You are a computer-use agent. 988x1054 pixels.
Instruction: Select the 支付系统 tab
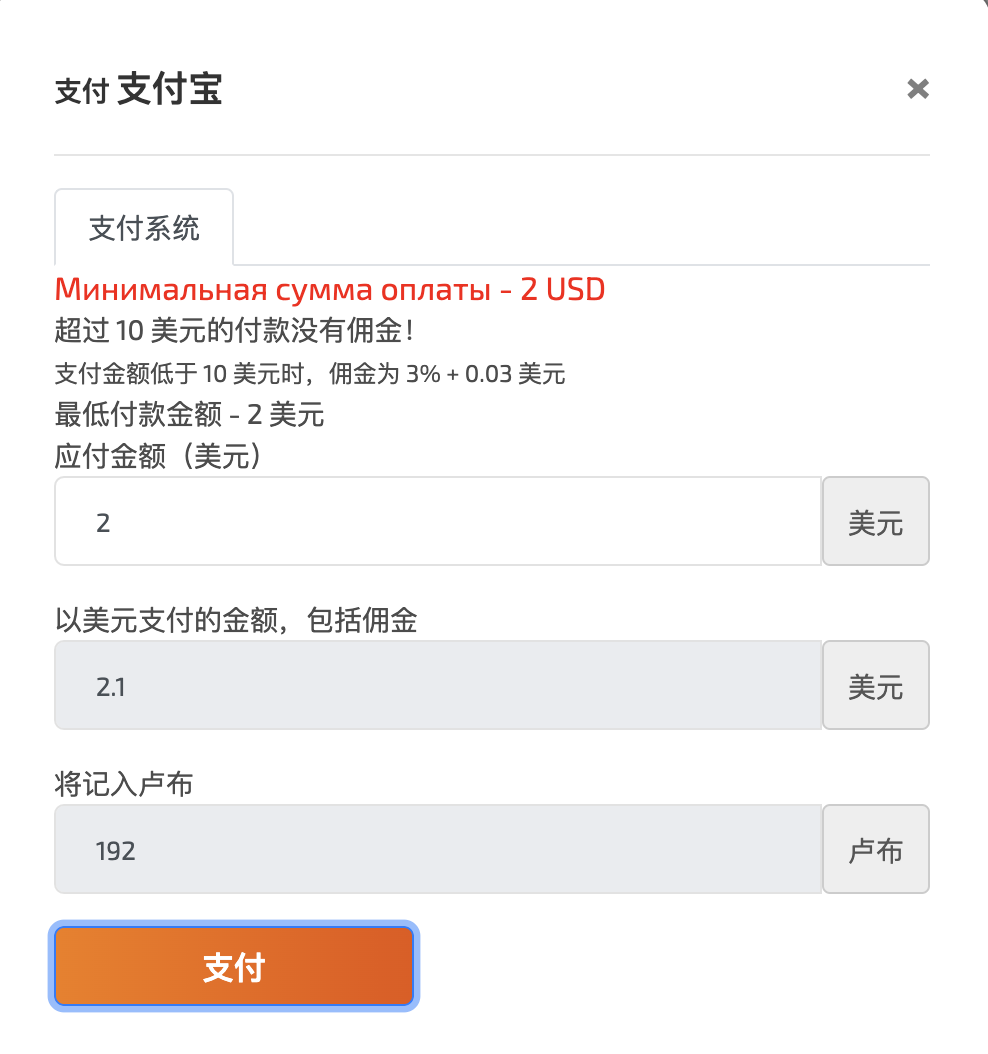144,228
